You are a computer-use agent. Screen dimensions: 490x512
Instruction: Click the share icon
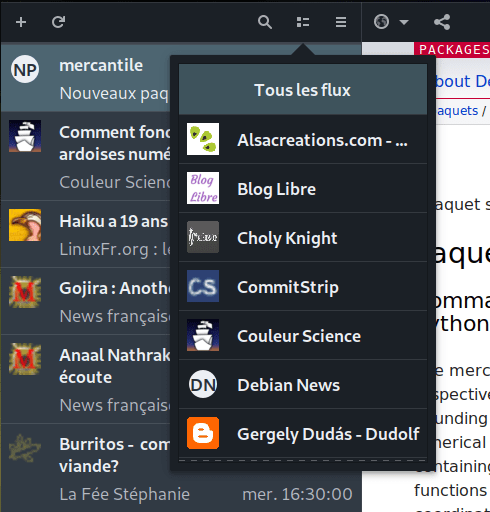click(442, 22)
